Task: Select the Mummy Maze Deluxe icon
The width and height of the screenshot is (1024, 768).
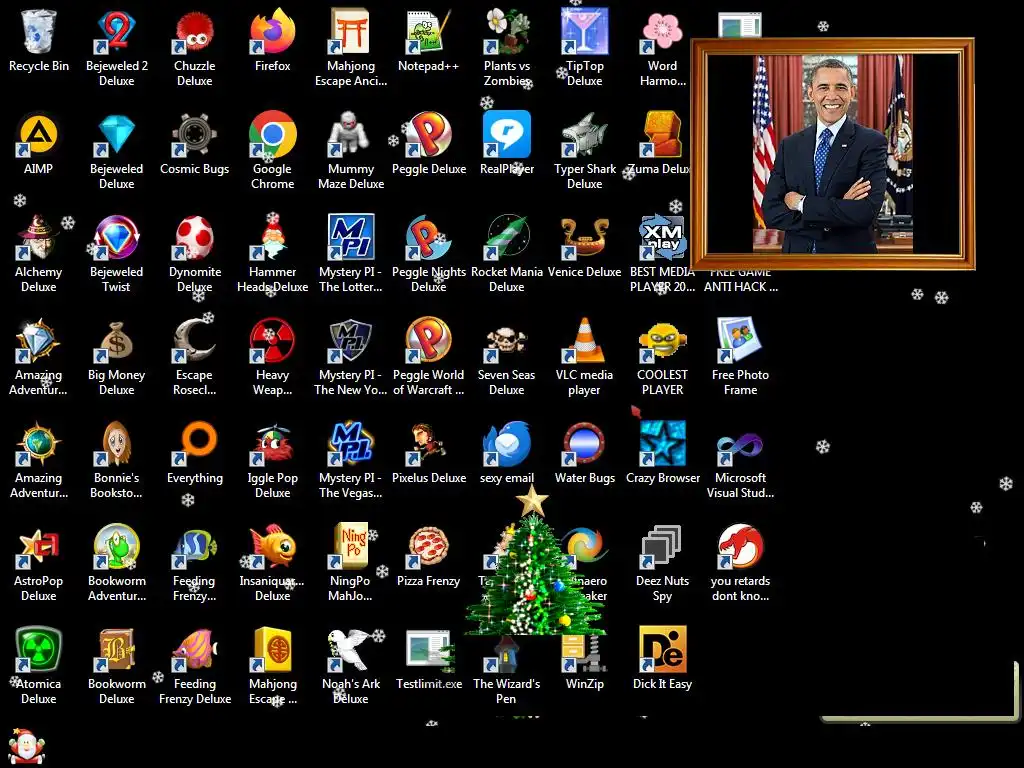Action: coord(351,135)
